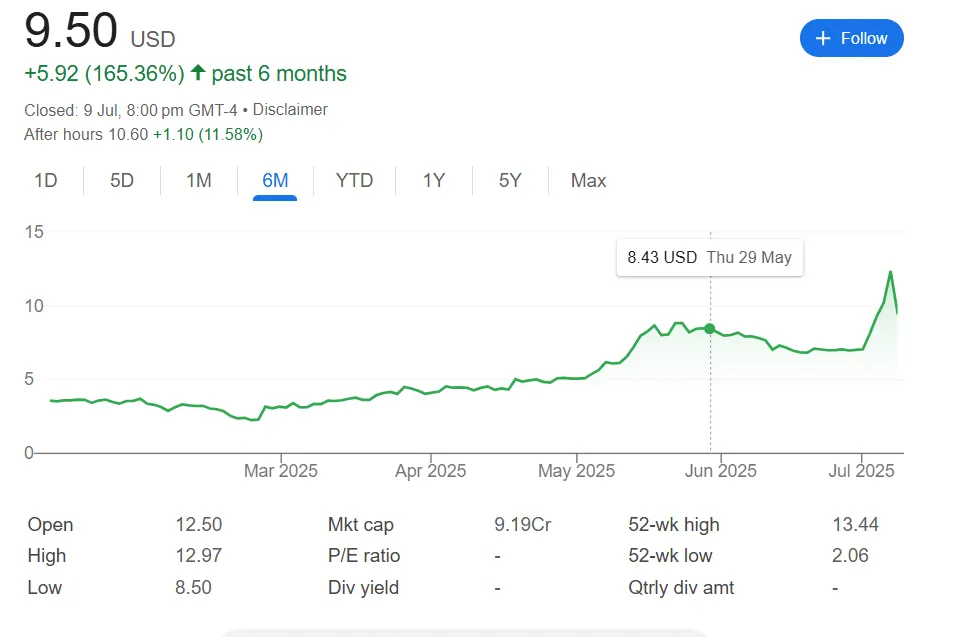Click the plus icon in Follow button
The width and height of the screenshot is (967, 637).
823,38
